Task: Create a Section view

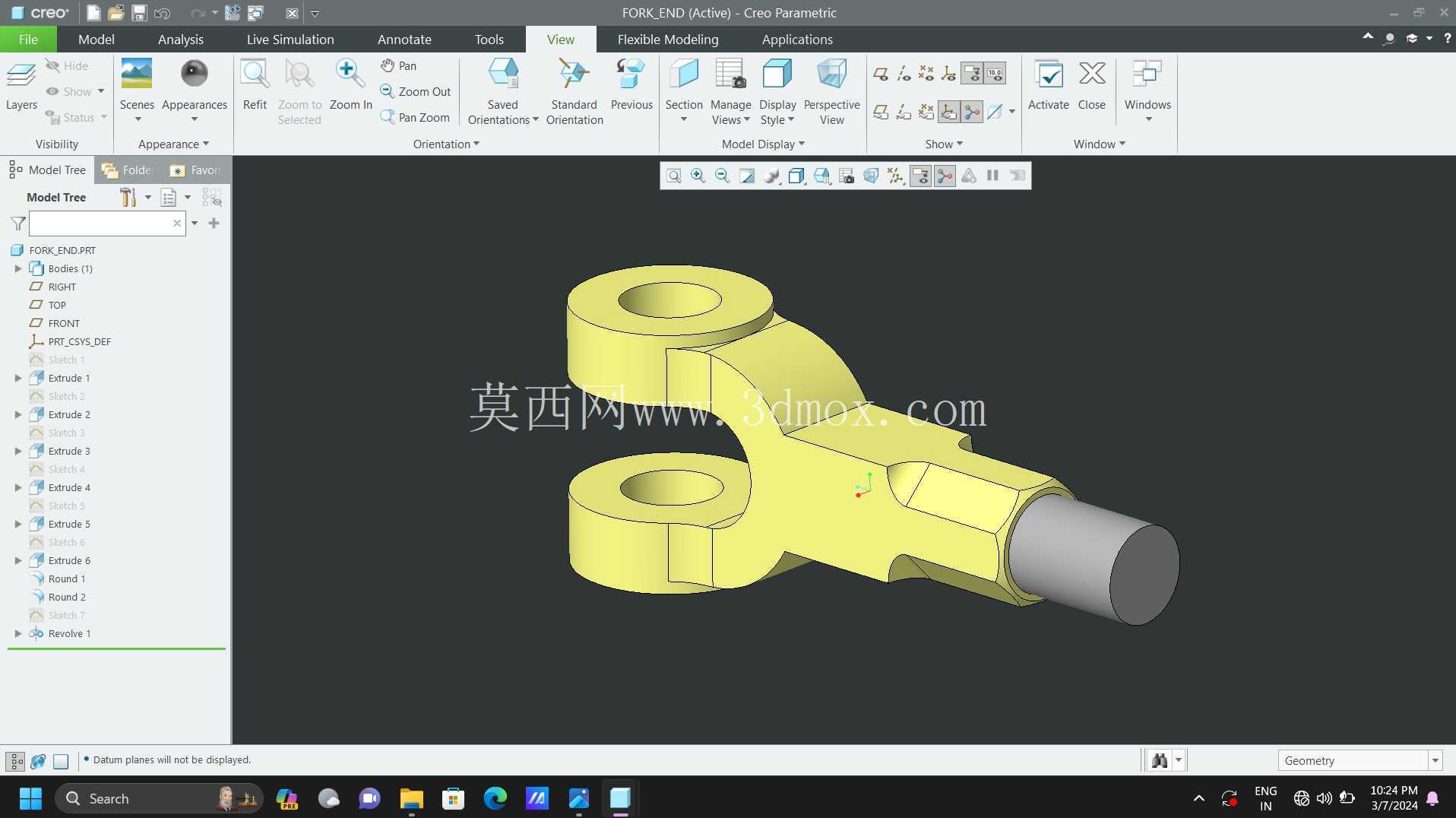Action: (684, 90)
